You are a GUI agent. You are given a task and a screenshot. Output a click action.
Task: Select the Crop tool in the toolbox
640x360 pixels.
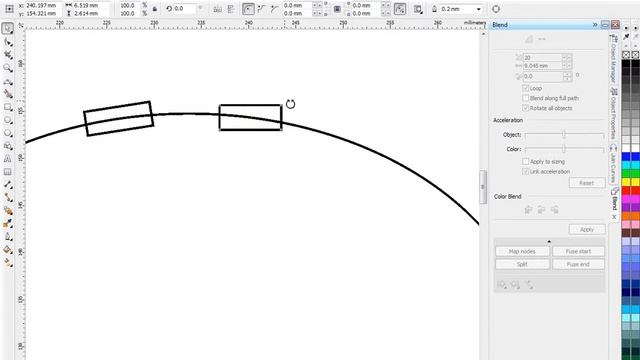tap(7, 55)
